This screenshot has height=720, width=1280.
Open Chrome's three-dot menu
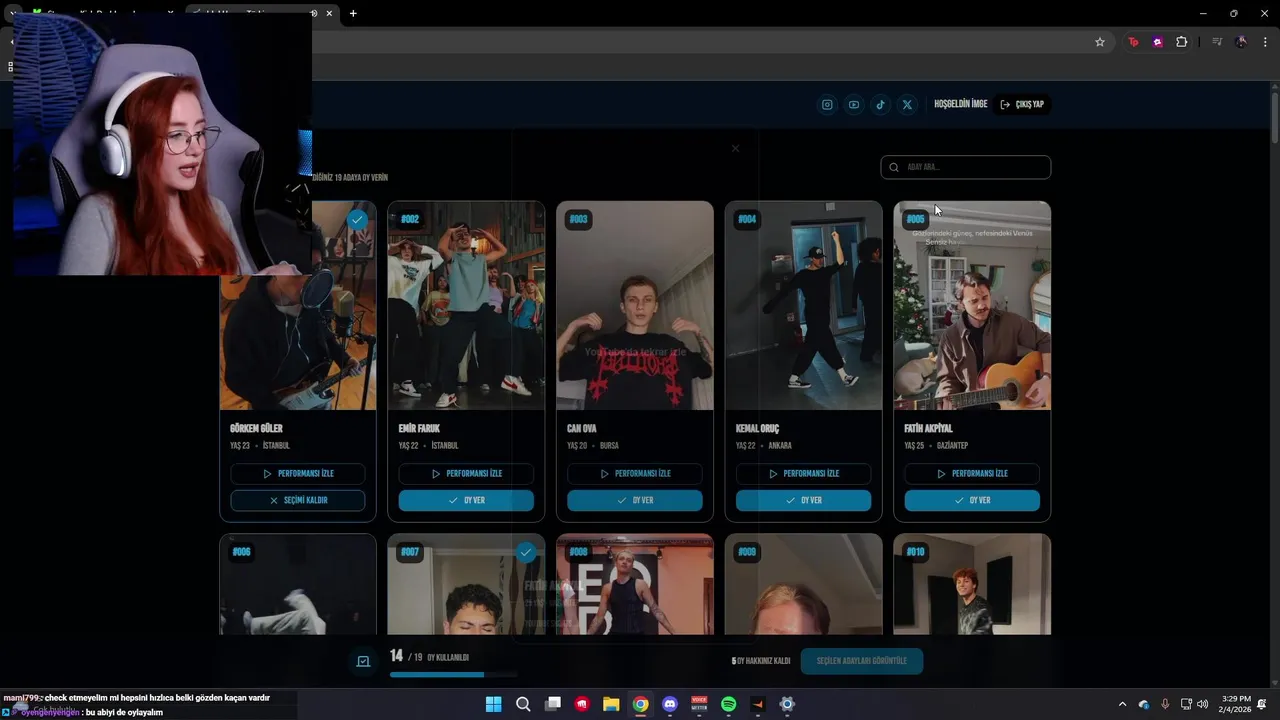point(1265,42)
